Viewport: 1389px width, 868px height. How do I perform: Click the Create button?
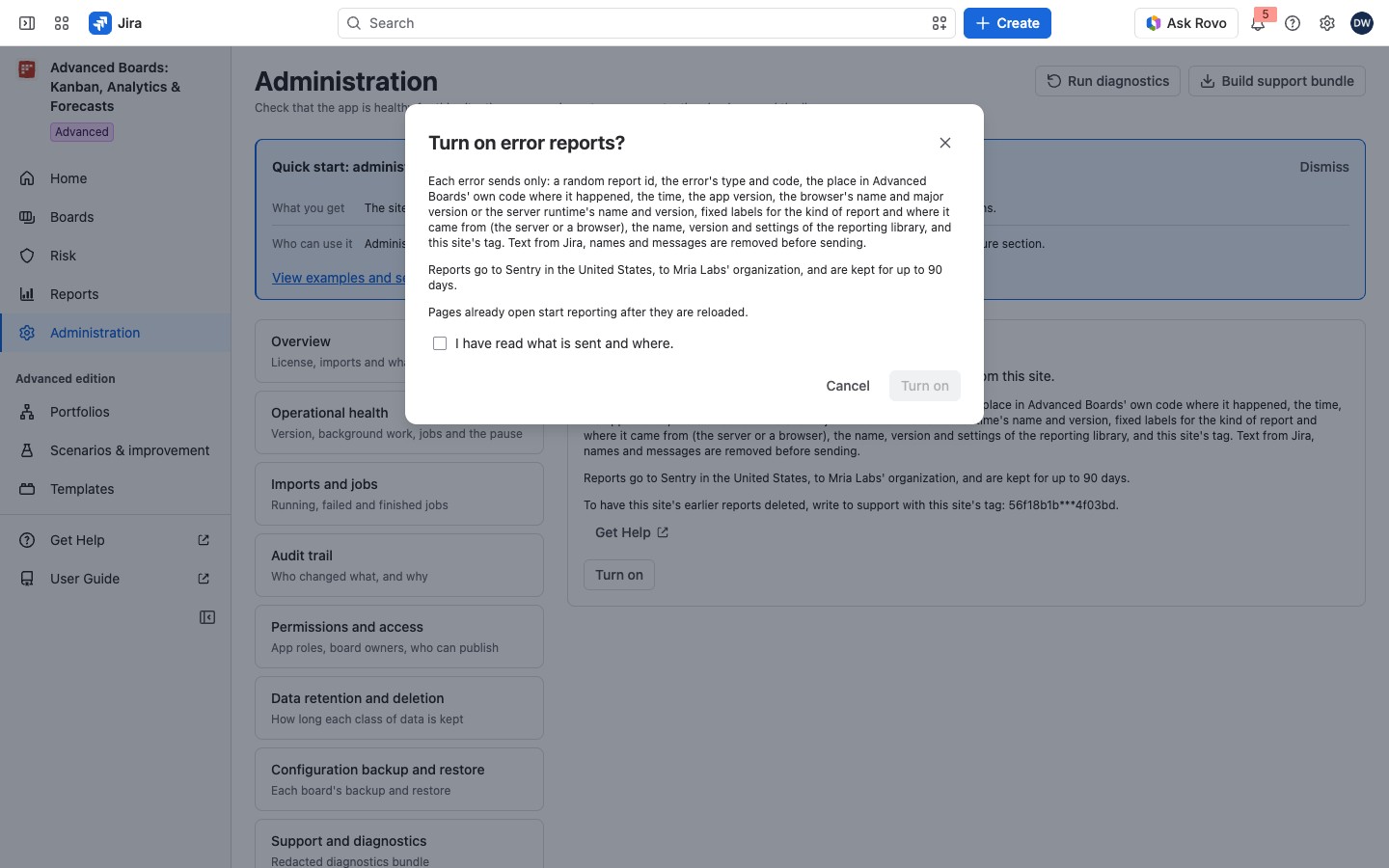pos(1007,23)
